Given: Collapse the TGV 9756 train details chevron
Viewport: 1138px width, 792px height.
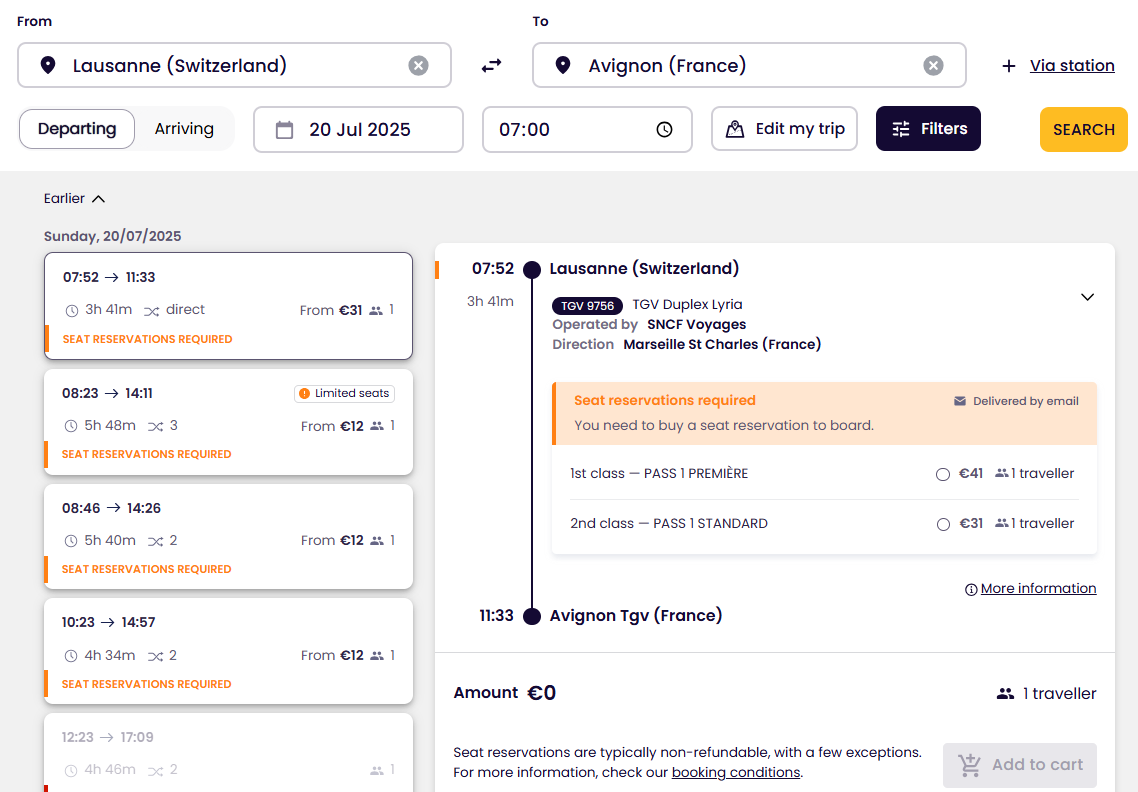Looking at the screenshot, I should click(x=1087, y=297).
